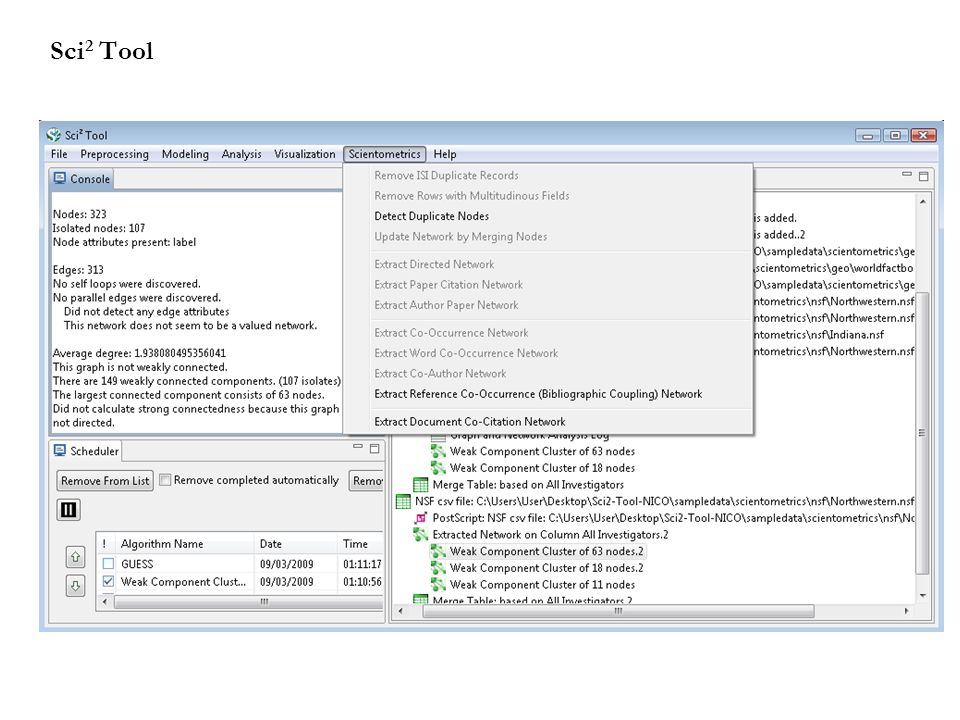Click the Data Manager vertical scrollbar thumb
The width and height of the screenshot is (960, 720).
tap(923, 433)
